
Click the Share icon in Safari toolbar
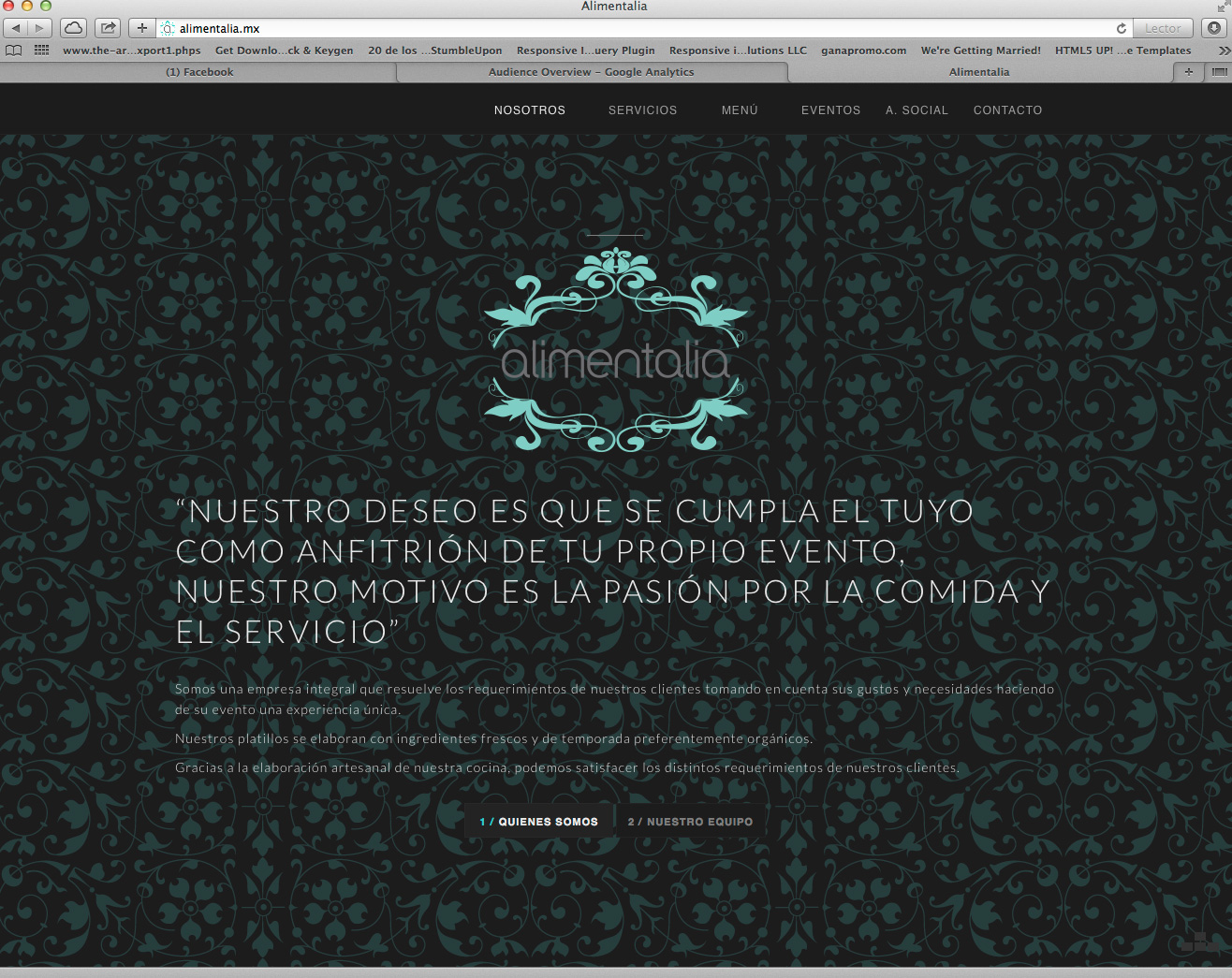tap(109, 28)
